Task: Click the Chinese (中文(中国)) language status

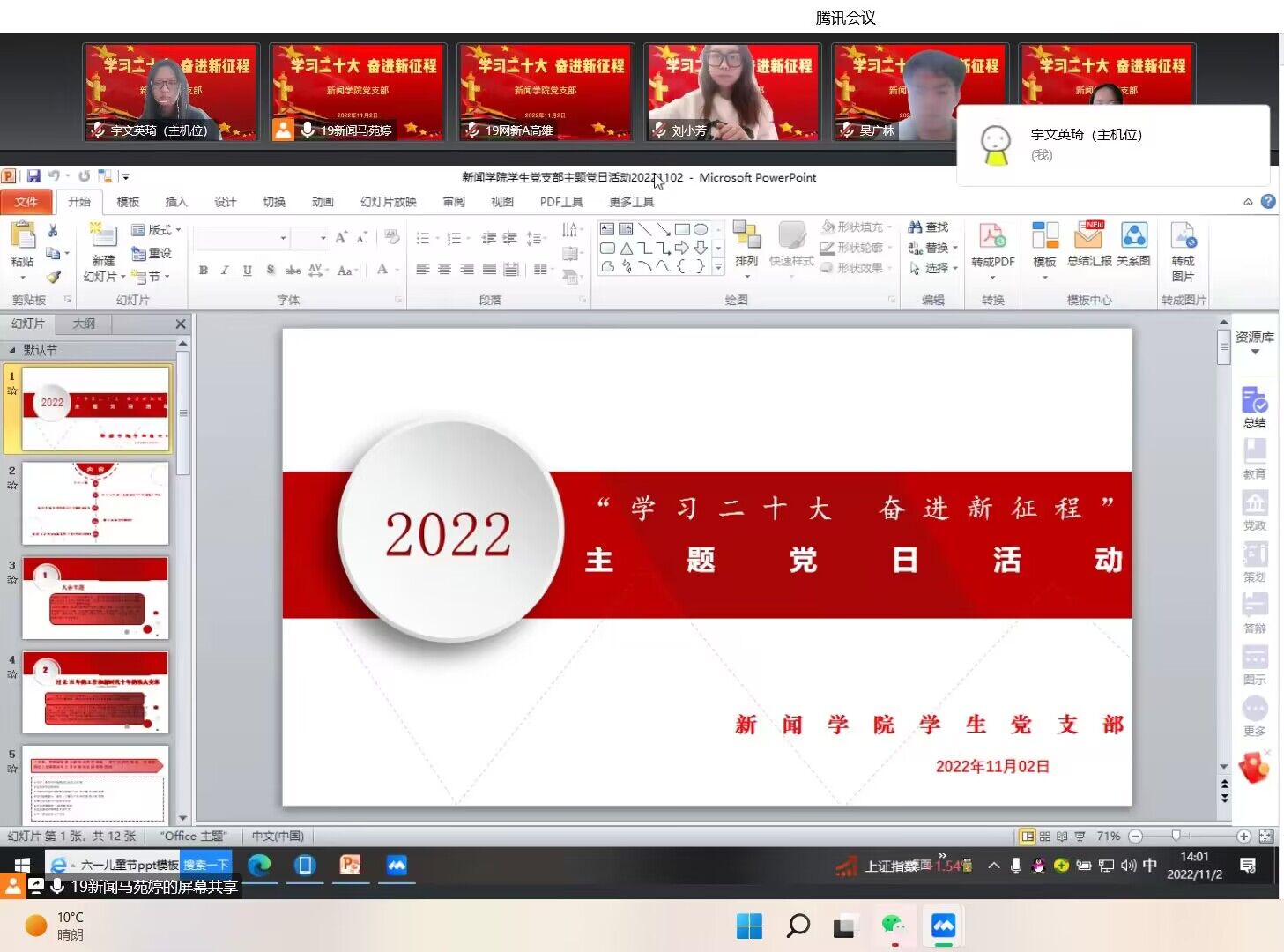Action: [x=278, y=837]
